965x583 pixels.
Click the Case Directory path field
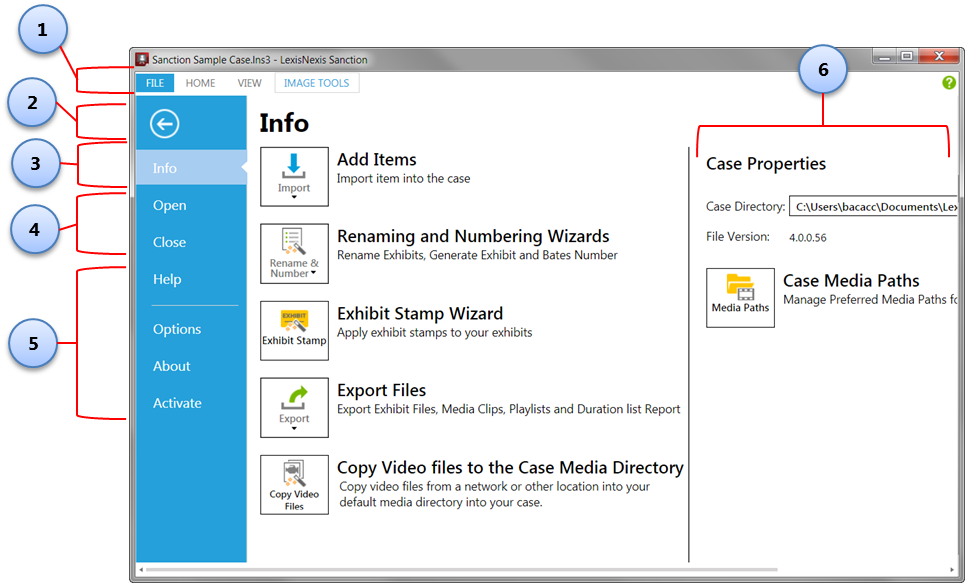pyautogui.click(x=874, y=207)
